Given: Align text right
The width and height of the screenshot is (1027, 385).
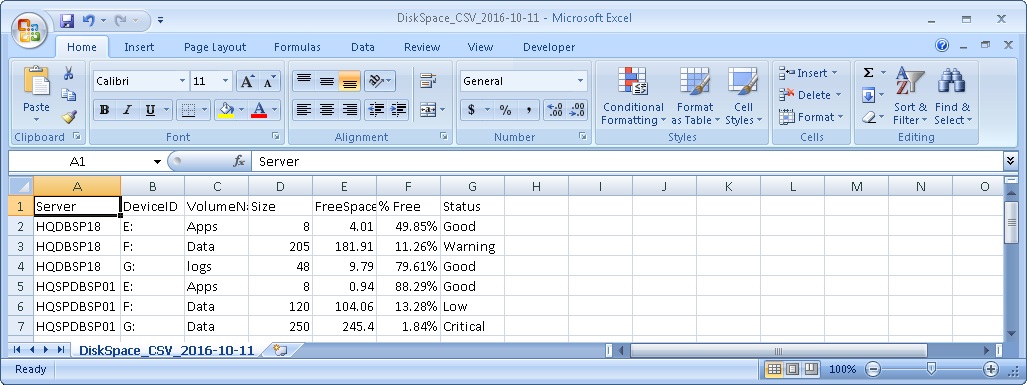Looking at the screenshot, I should point(350,109).
